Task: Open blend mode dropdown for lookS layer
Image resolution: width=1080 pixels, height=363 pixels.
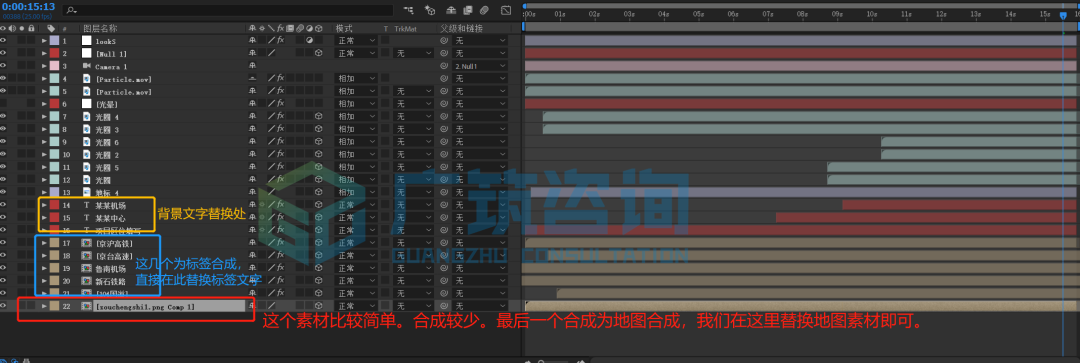Action: [356, 41]
